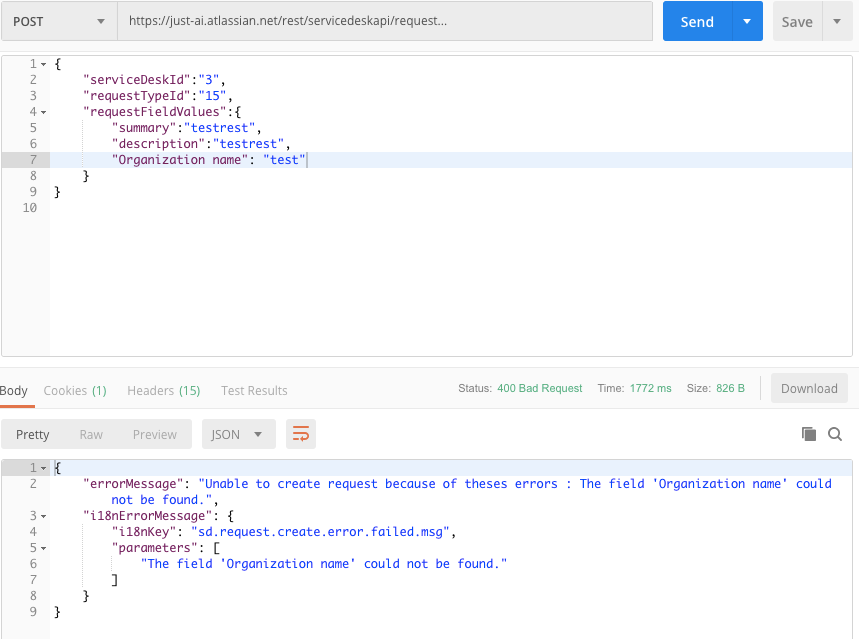Download the response

pyautogui.click(x=809, y=388)
